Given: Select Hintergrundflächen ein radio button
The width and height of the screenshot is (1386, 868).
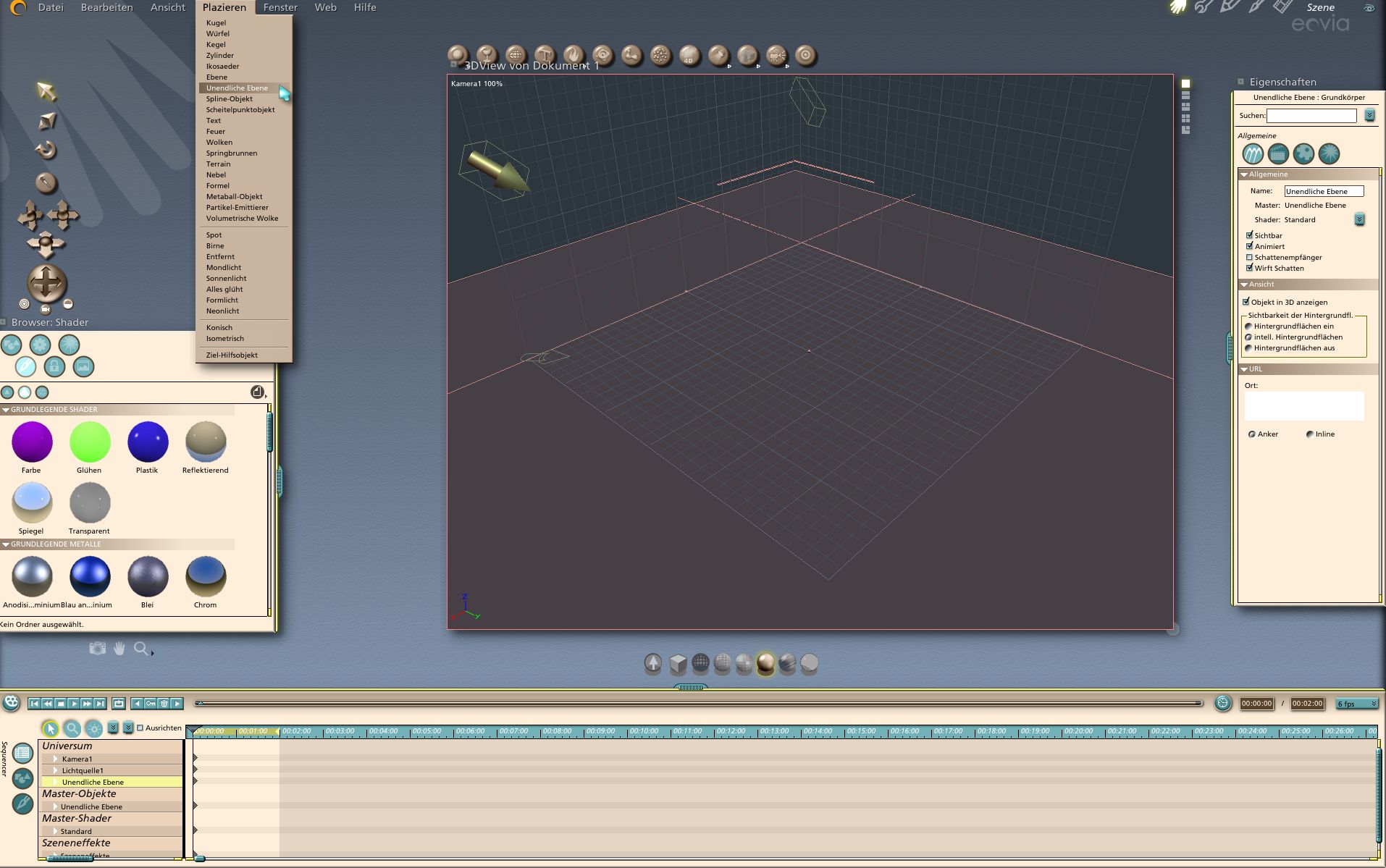Looking at the screenshot, I should [1248, 326].
